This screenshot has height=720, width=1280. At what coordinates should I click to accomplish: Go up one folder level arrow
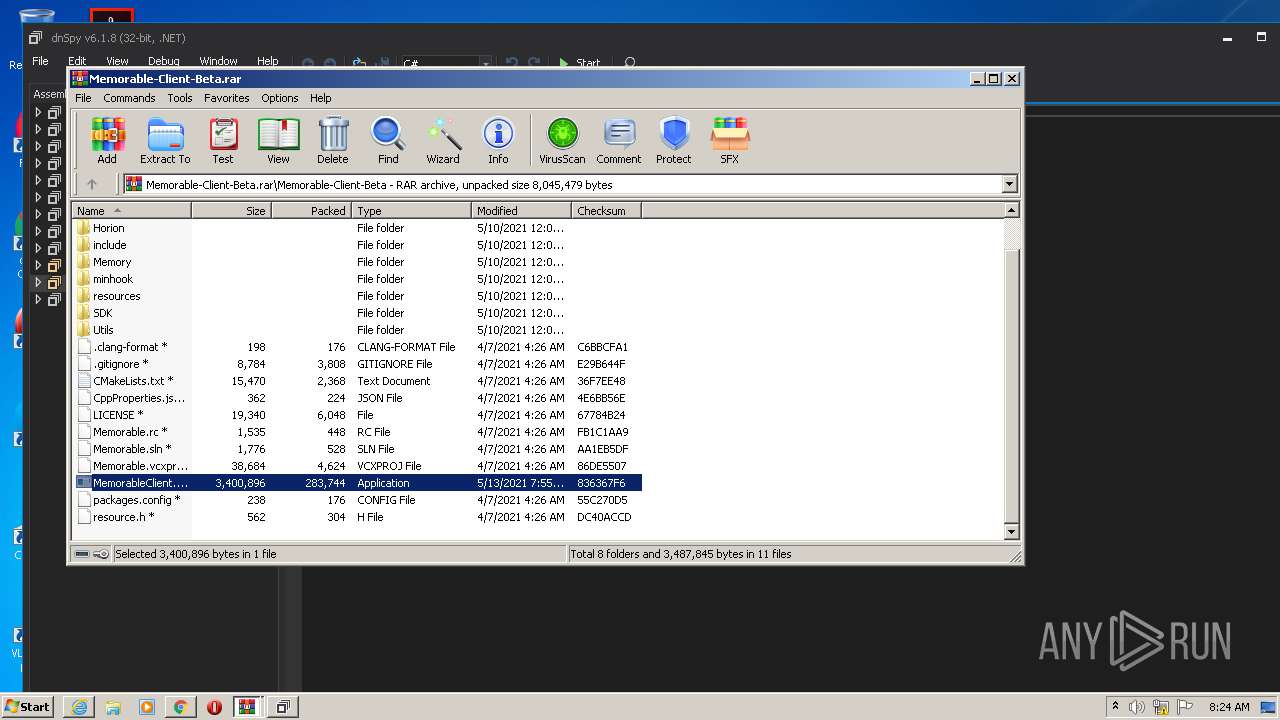tap(92, 184)
